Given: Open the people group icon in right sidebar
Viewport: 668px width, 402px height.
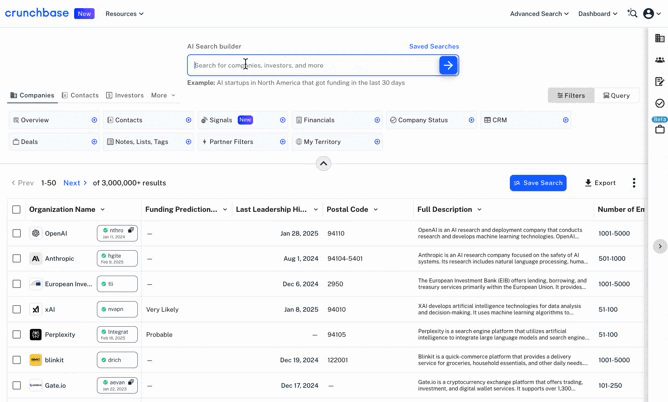Looking at the screenshot, I should coord(659,60).
